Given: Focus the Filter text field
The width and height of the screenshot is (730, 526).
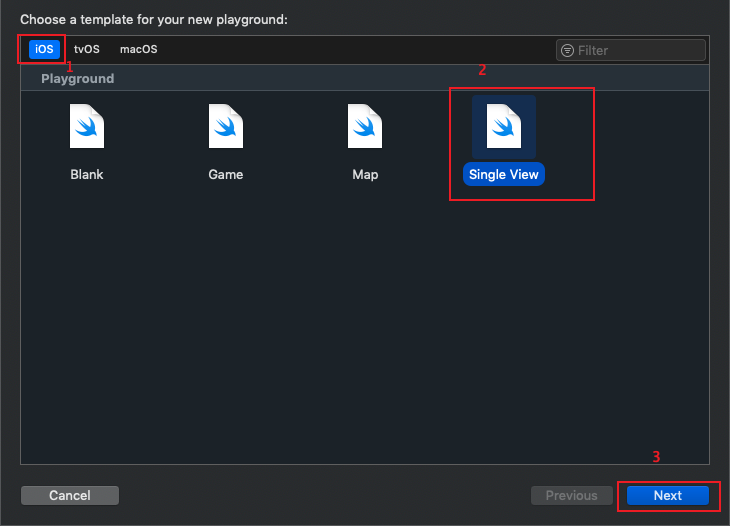Looking at the screenshot, I should 631,50.
